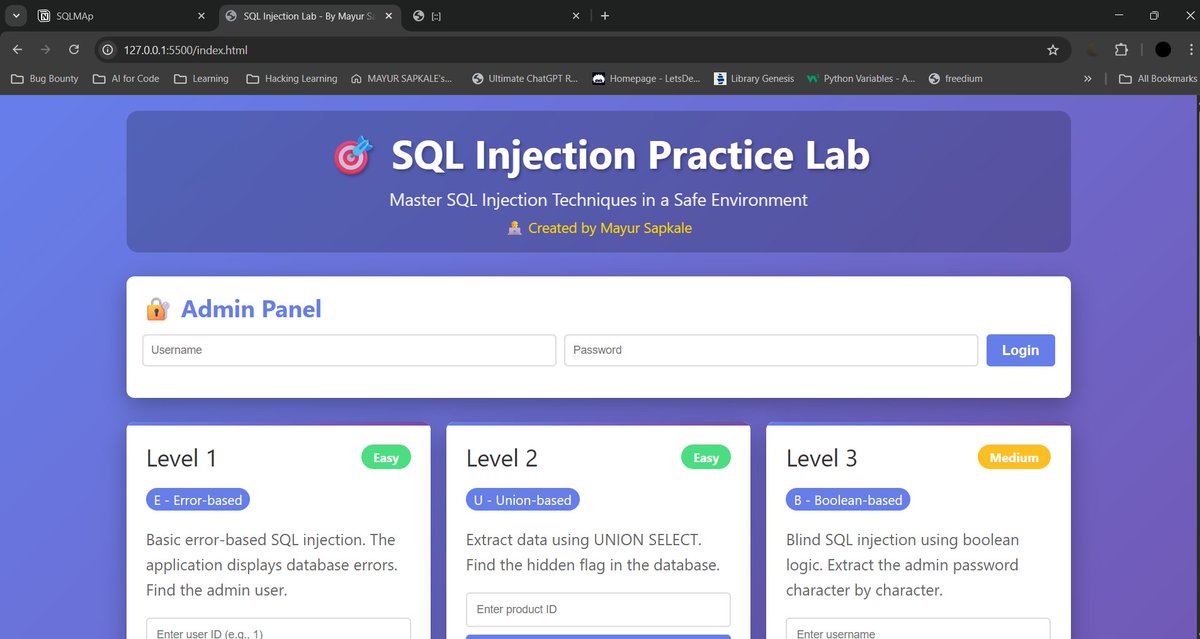Go back to the previous page
This screenshot has width=1200, height=639.
pyautogui.click(x=18, y=49)
